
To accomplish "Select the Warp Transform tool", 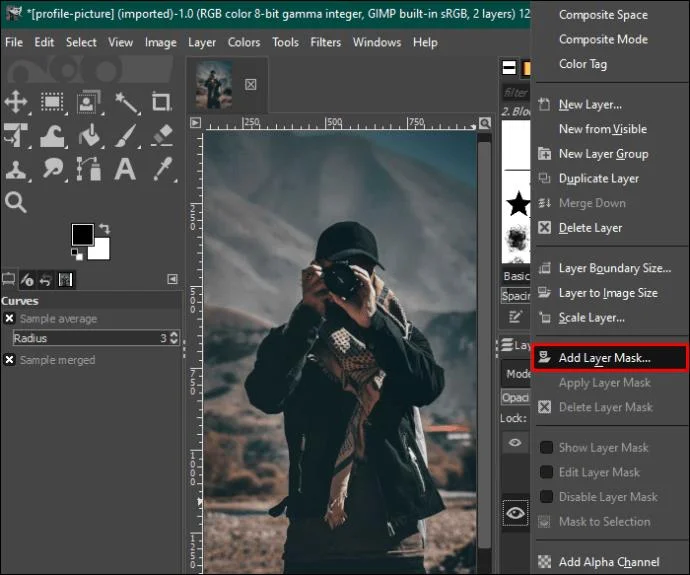I will click(x=52, y=135).
